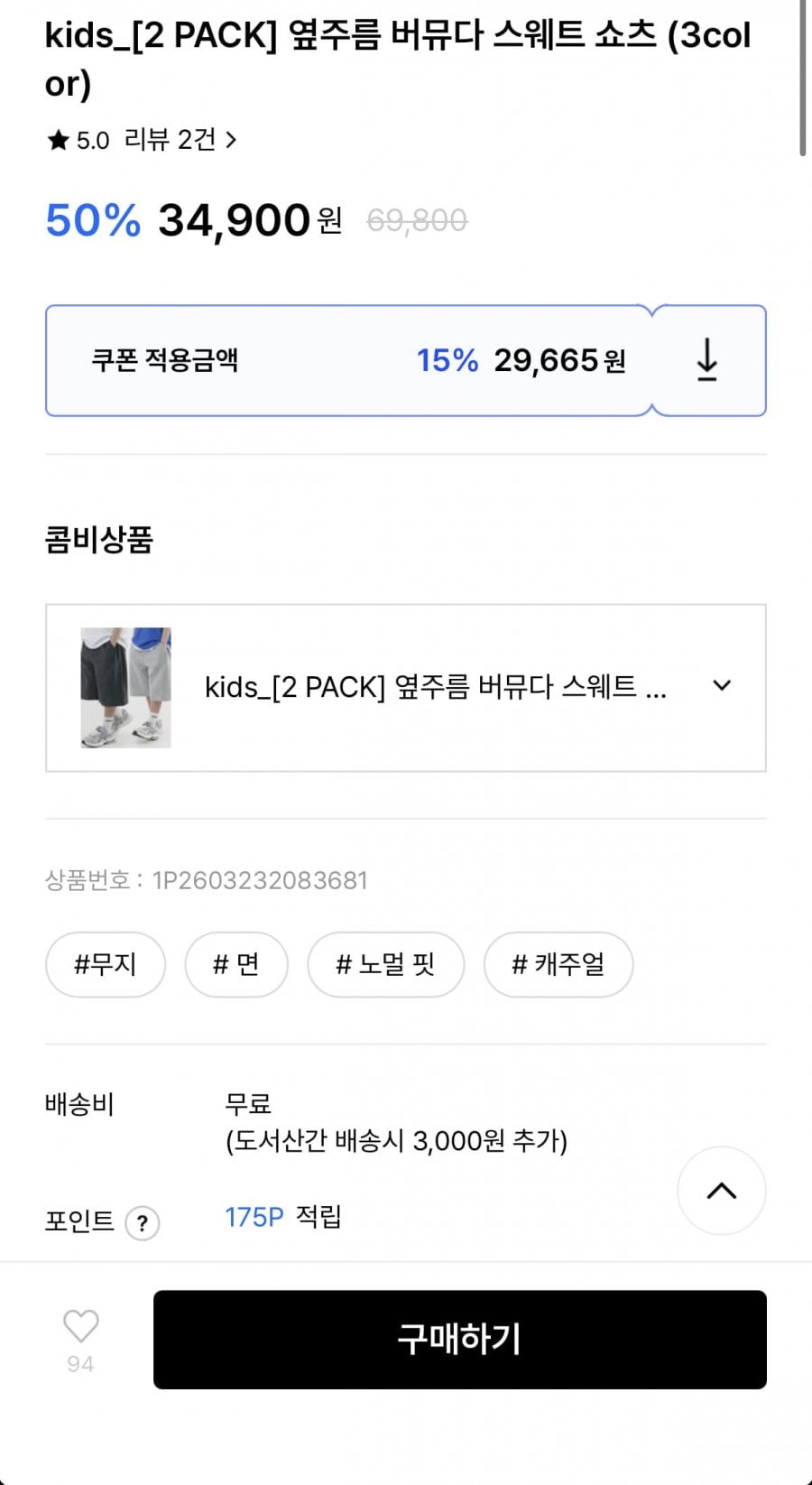
Task: Click the shorts product thumbnail image
Action: [126, 687]
